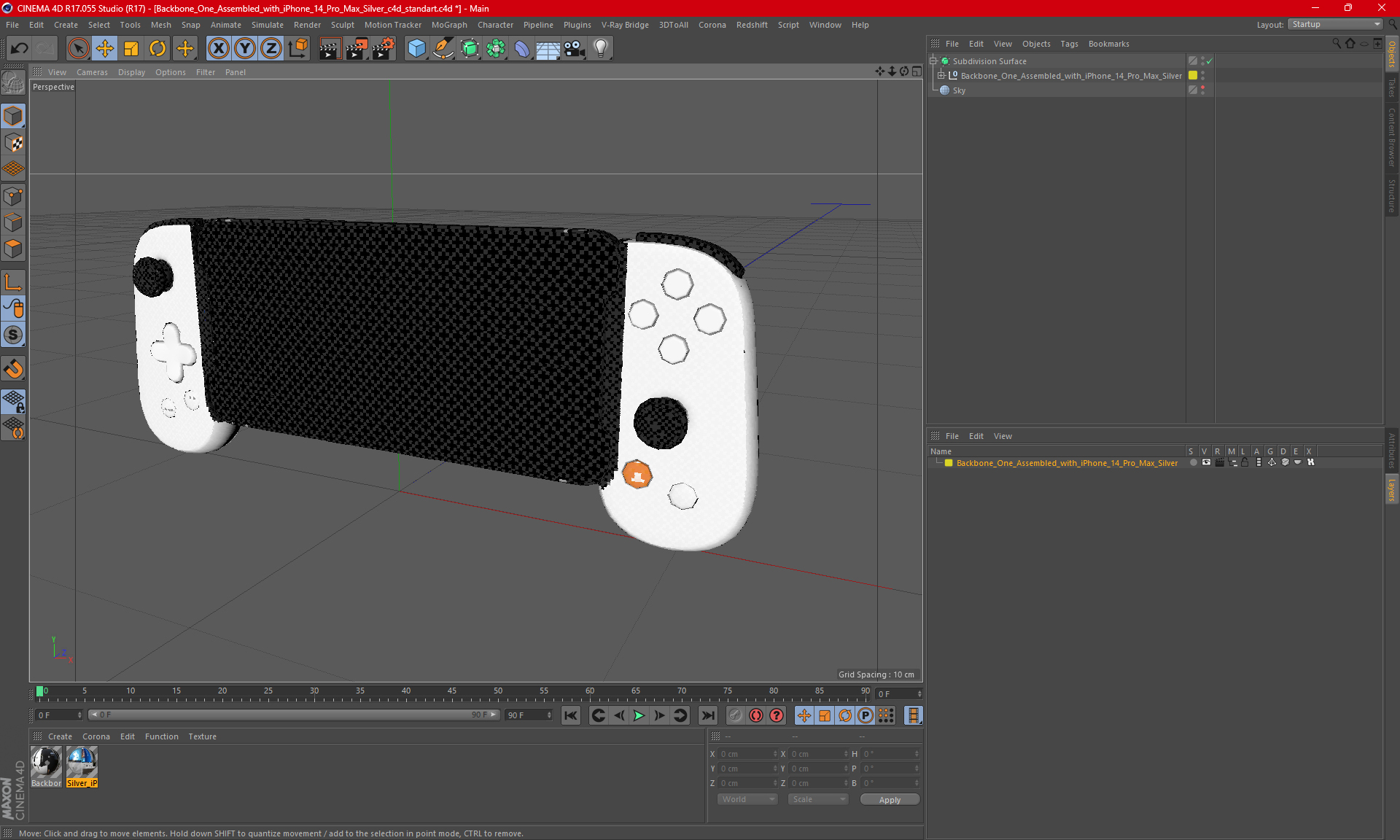Screen dimensions: 1400x840
Task: Open the MoGraph menu
Action: click(449, 25)
